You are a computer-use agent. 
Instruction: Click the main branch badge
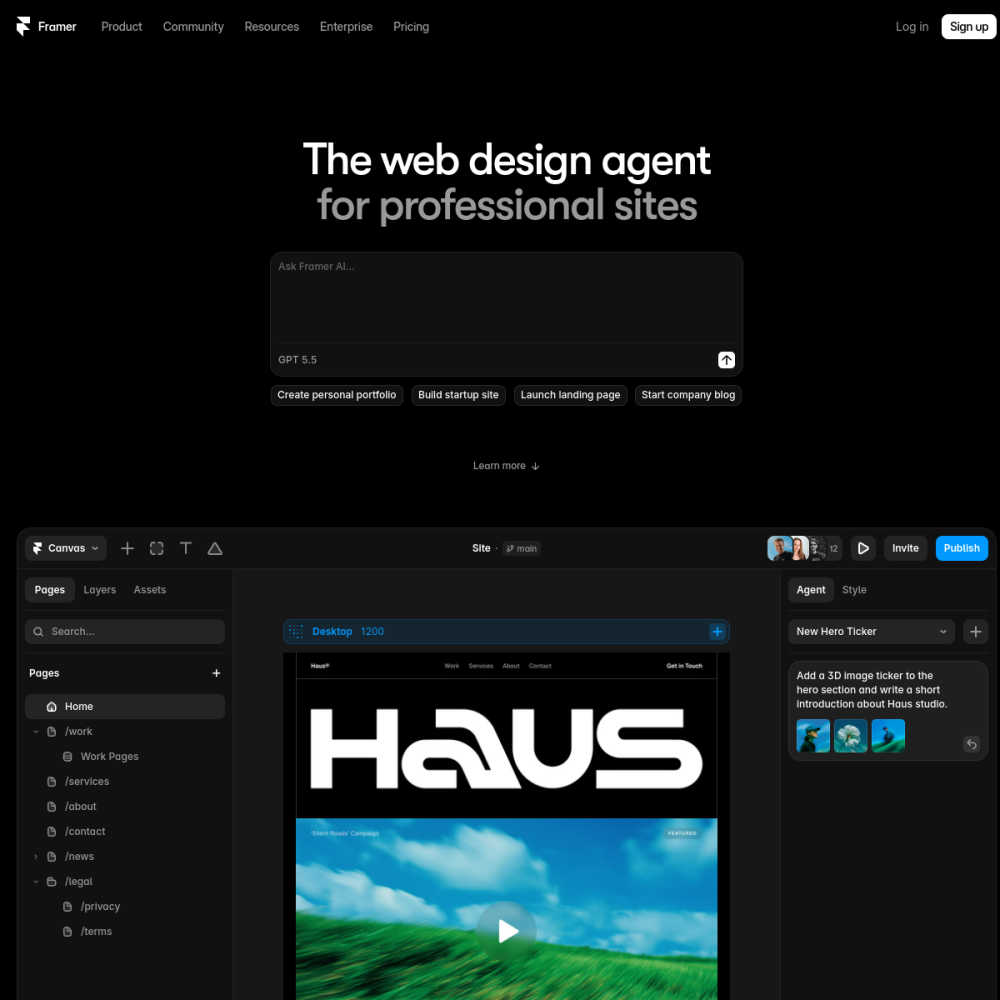point(521,548)
